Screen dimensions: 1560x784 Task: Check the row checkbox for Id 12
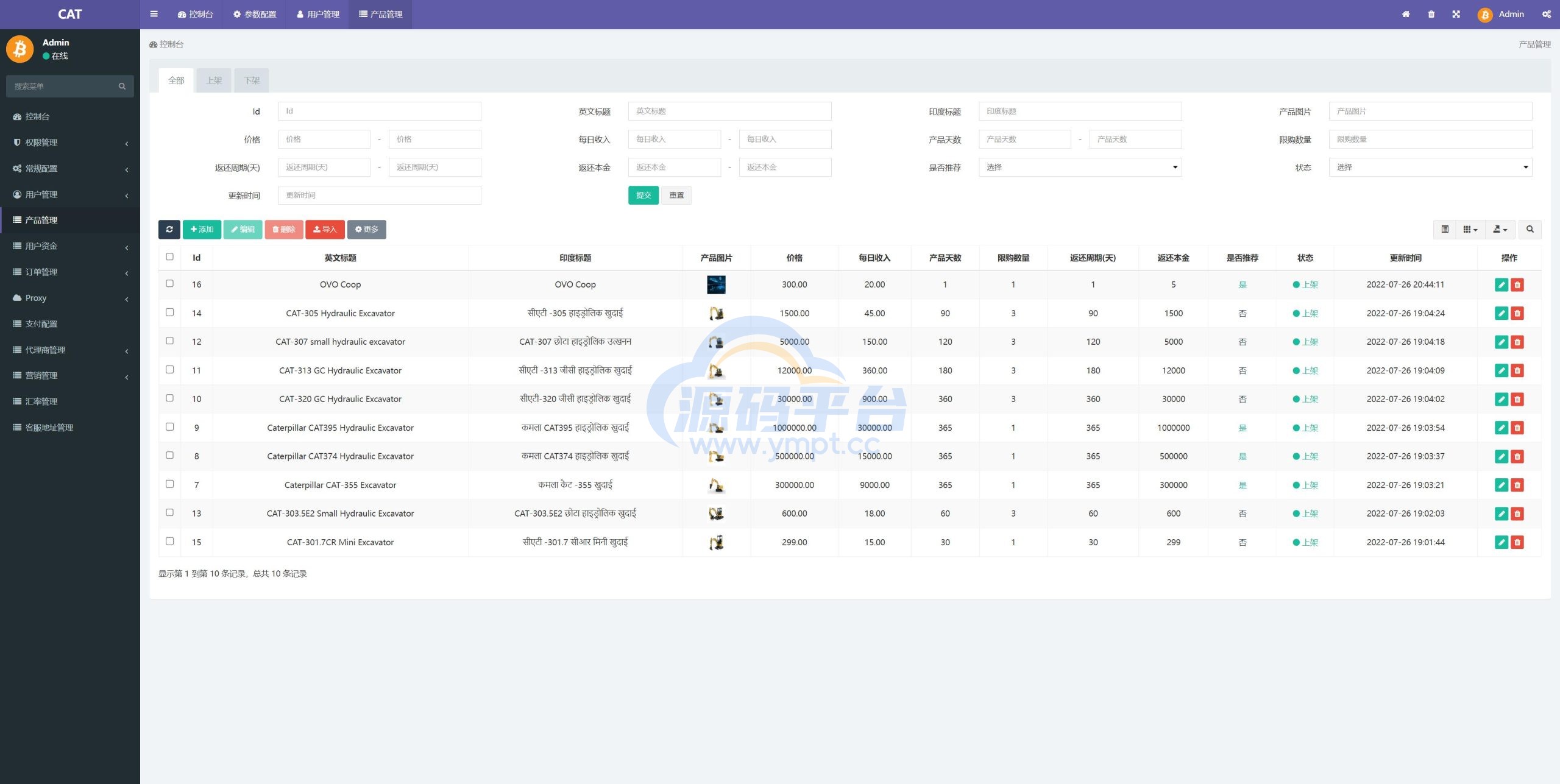169,341
